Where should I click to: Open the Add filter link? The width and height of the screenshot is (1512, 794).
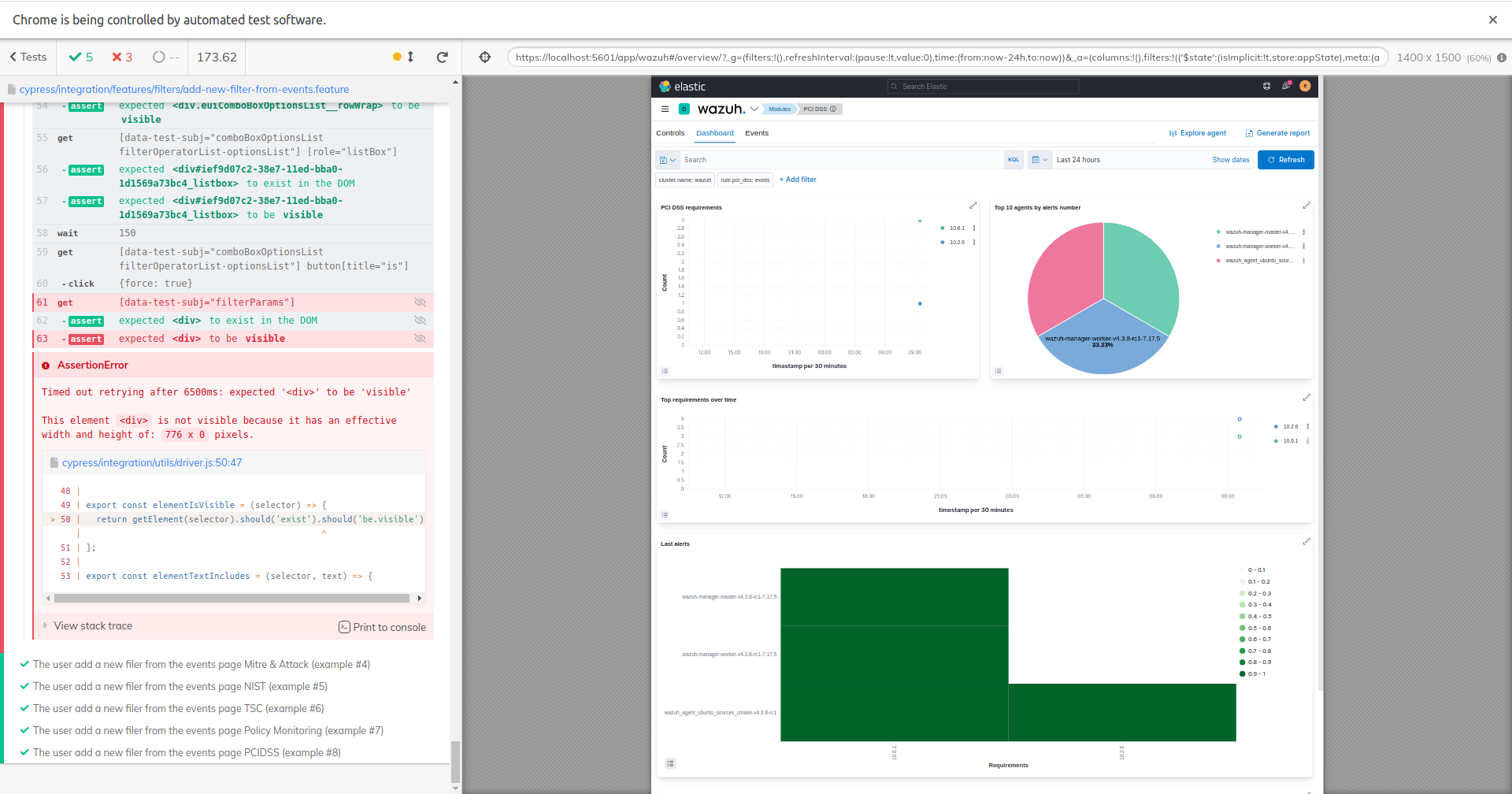coord(798,180)
